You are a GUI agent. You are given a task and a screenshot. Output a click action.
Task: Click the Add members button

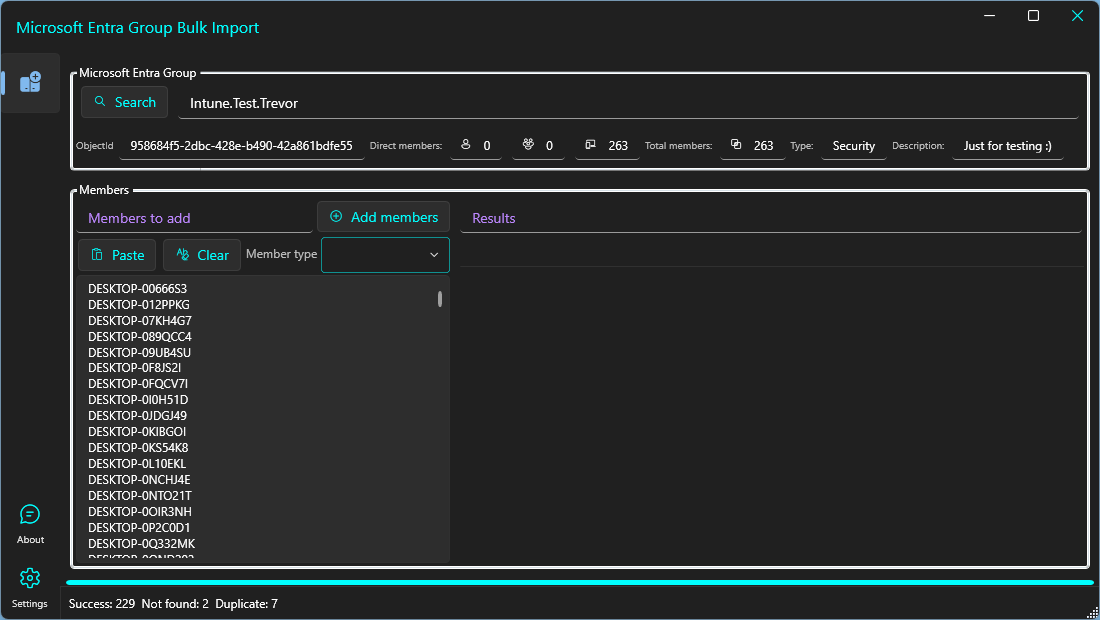[383, 217]
